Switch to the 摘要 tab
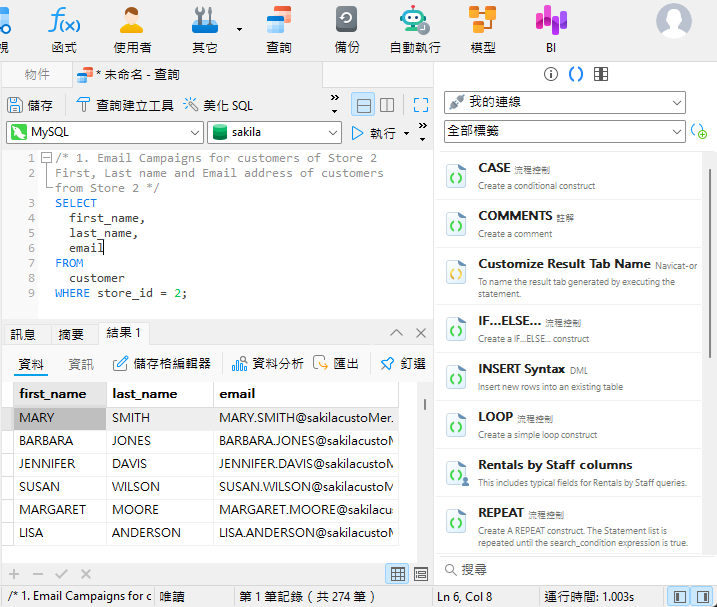This screenshot has width=717, height=607. (x=71, y=334)
